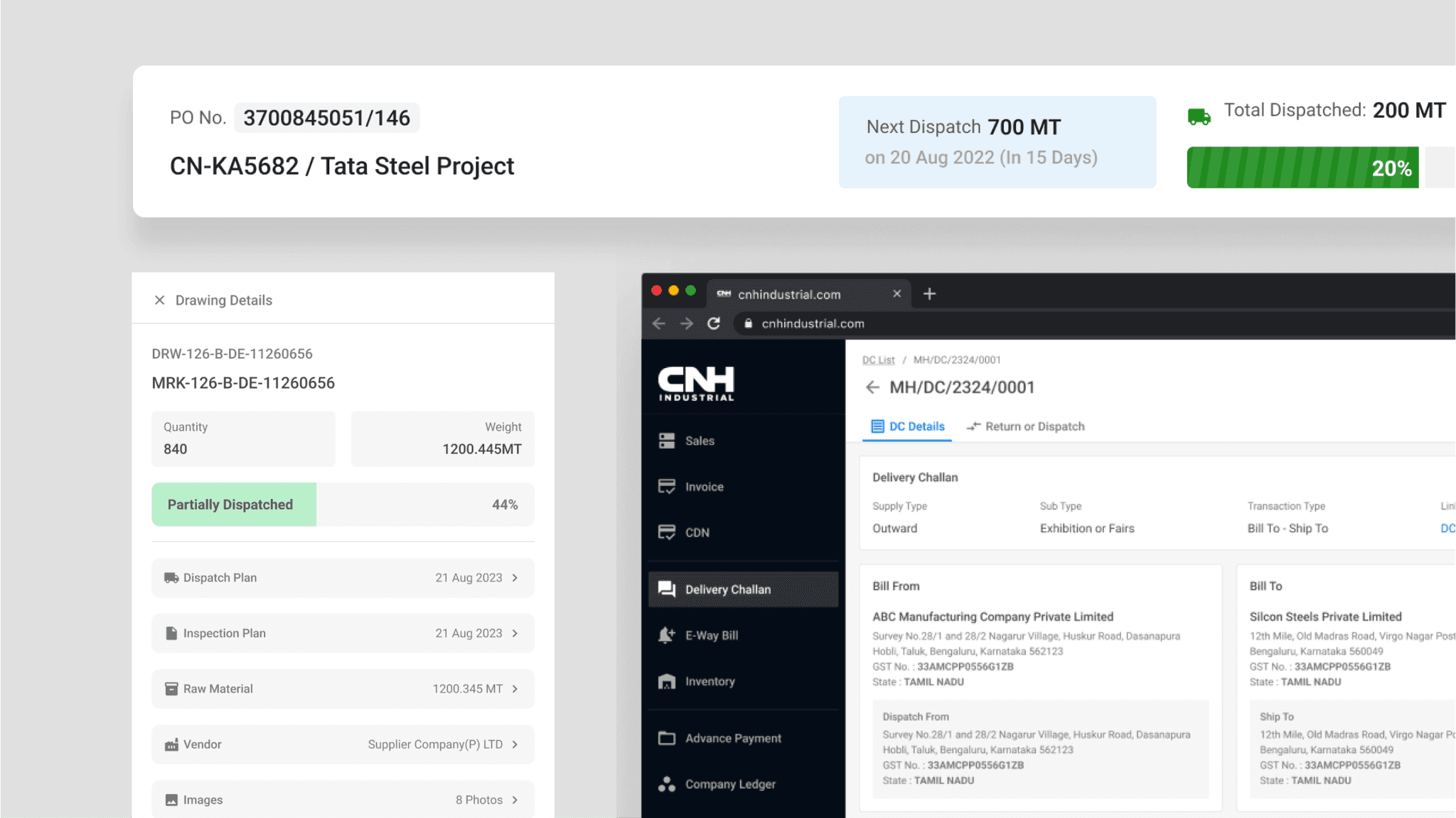This screenshot has width=1456, height=818.
Task: Click the 20% dispatched progress bar
Action: [x=1302, y=168]
